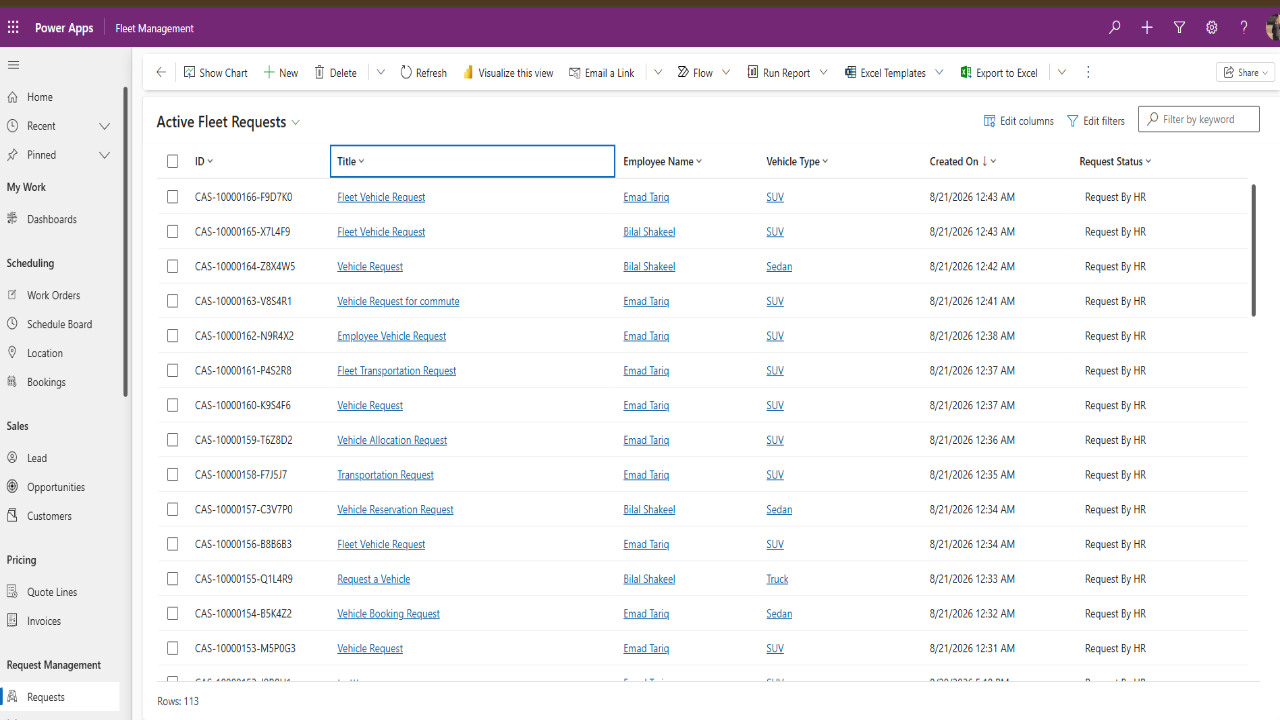Screen dimensions: 1280x720
Task: Focus the Filter by keyword box
Action: (1198, 119)
